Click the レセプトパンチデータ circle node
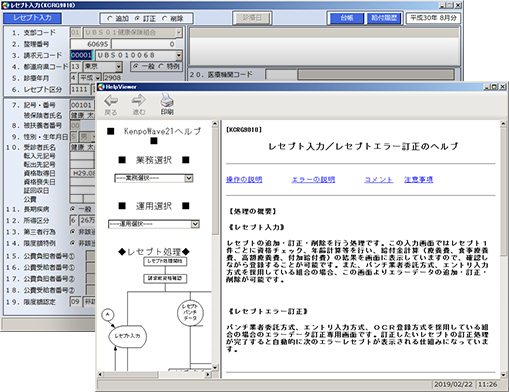509x392 pixels. coord(190,313)
